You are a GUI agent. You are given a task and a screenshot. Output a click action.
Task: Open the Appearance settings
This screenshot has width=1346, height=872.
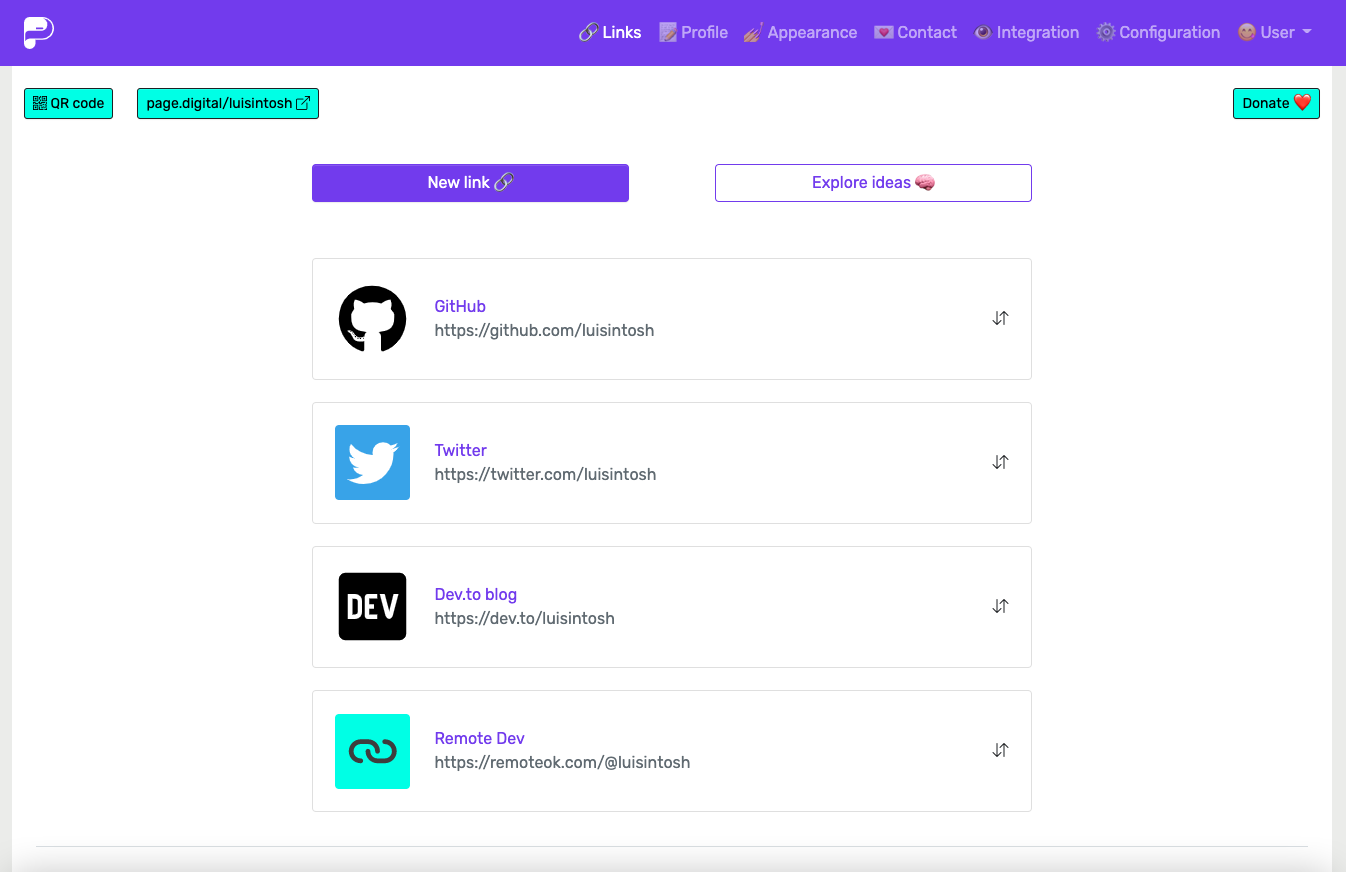[x=800, y=32]
